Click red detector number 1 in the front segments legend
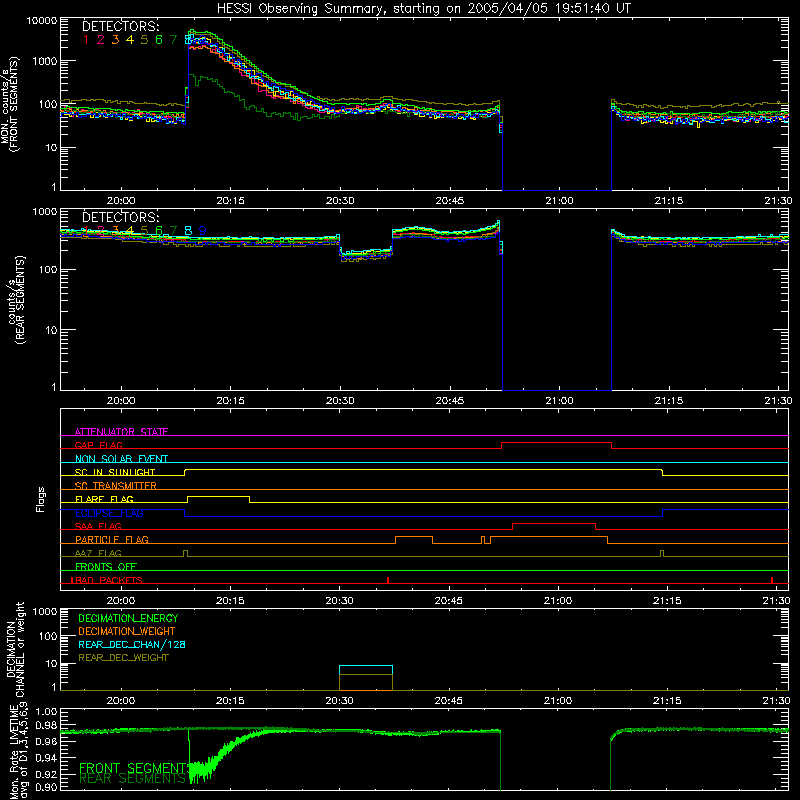The width and height of the screenshot is (800, 800). point(86,40)
